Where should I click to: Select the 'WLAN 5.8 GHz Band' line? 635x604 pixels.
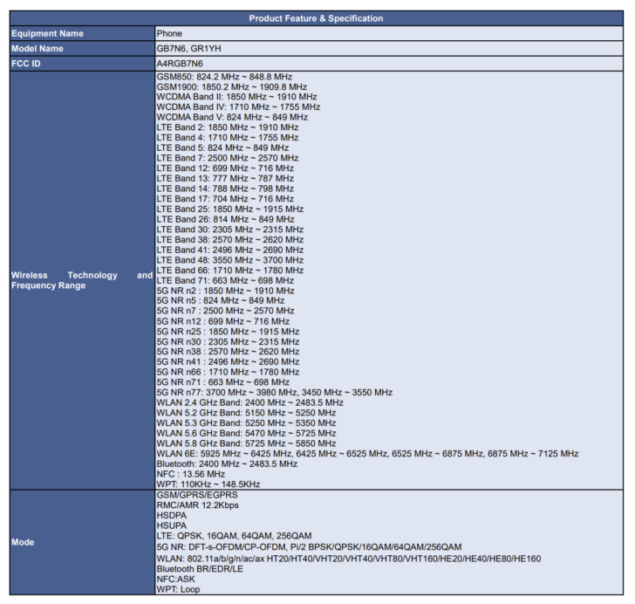(x=246, y=443)
